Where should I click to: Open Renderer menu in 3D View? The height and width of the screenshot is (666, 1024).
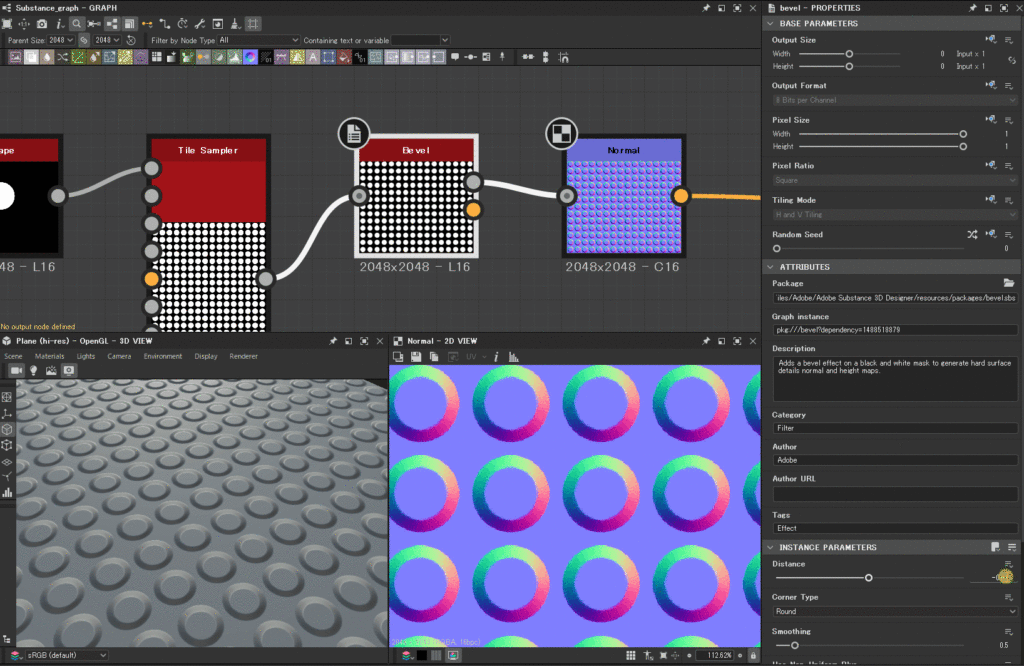pyautogui.click(x=244, y=357)
